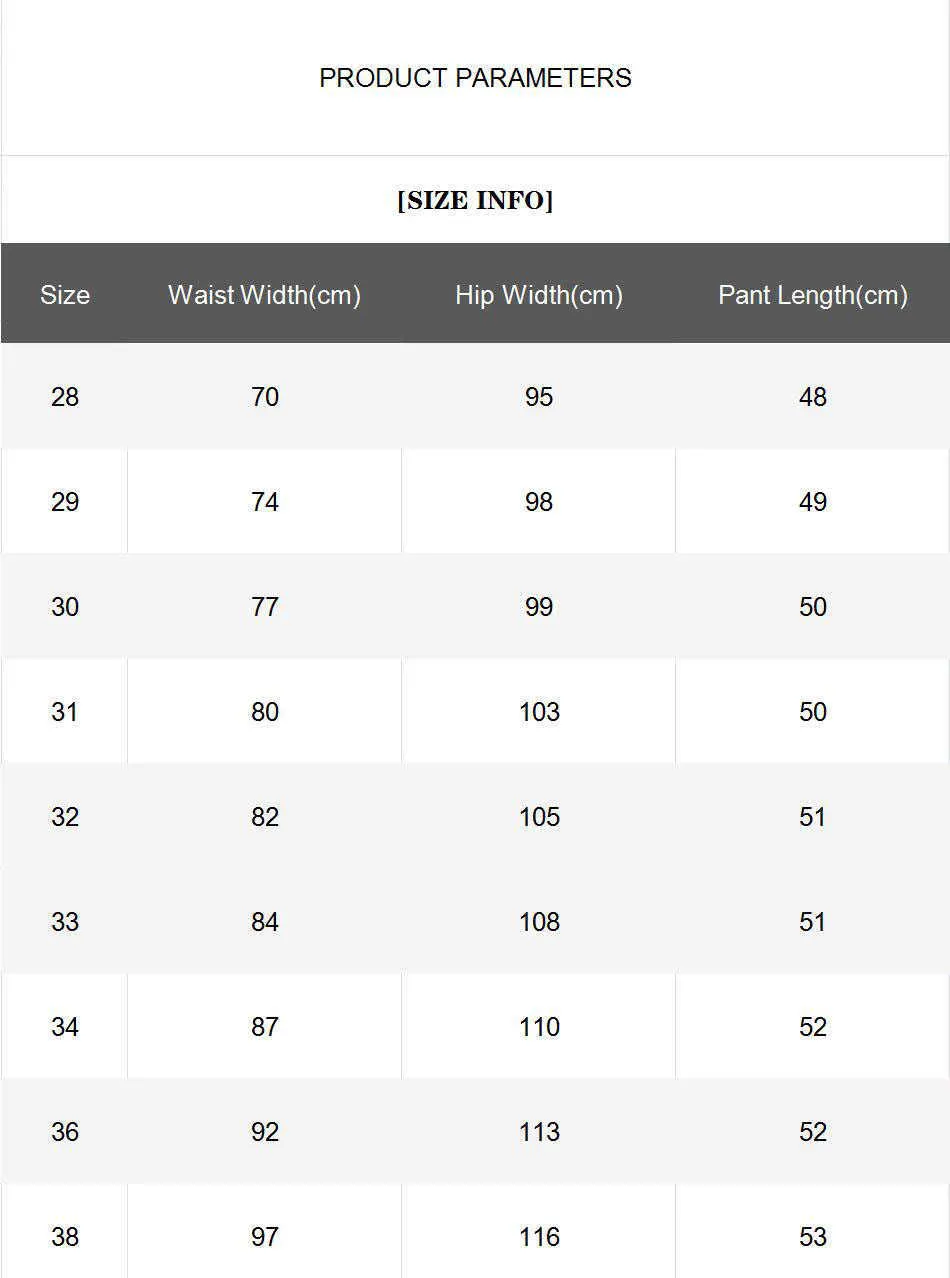Click the Waist Width(cm) column header
The image size is (950, 1278).
265,295
